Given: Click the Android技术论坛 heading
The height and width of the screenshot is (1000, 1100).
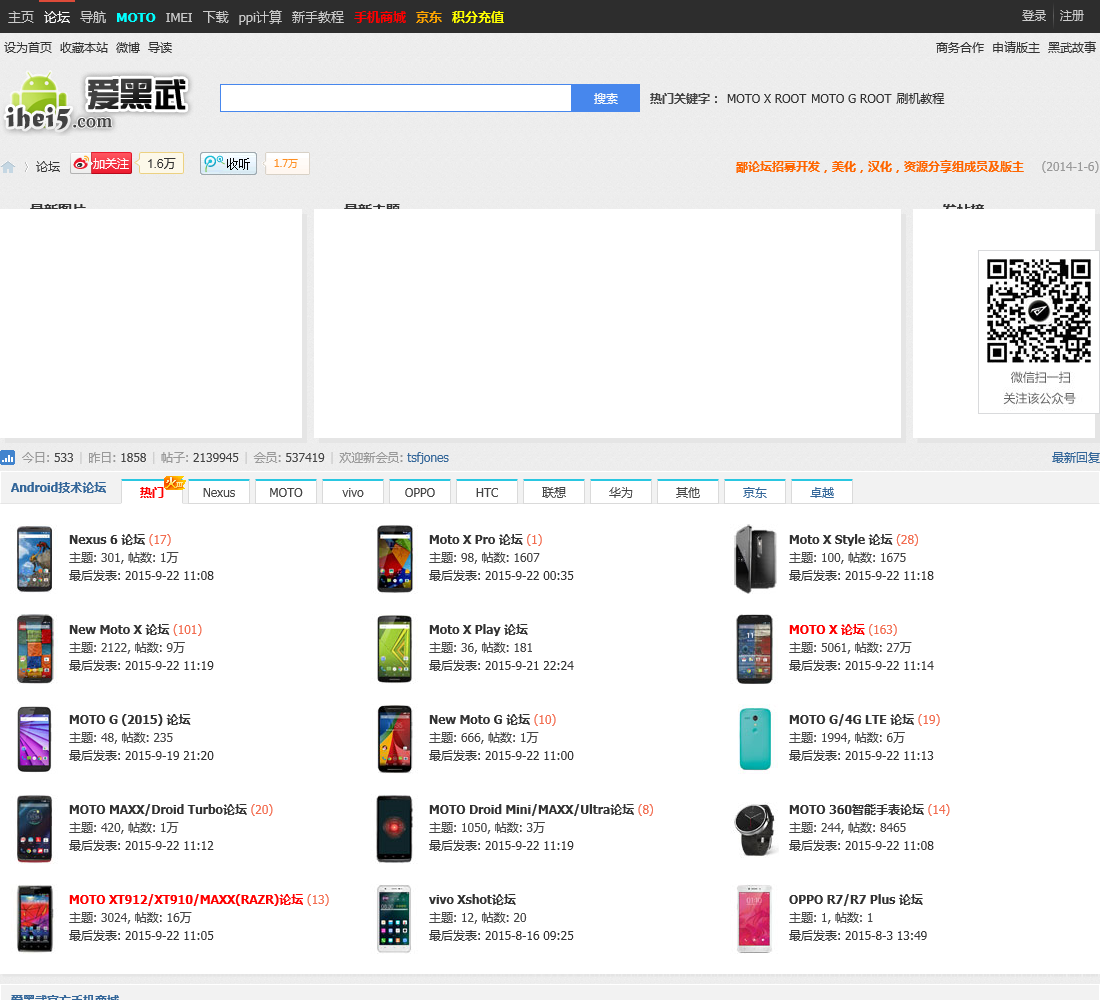Looking at the screenshot, I should click(x=58, y=488).
